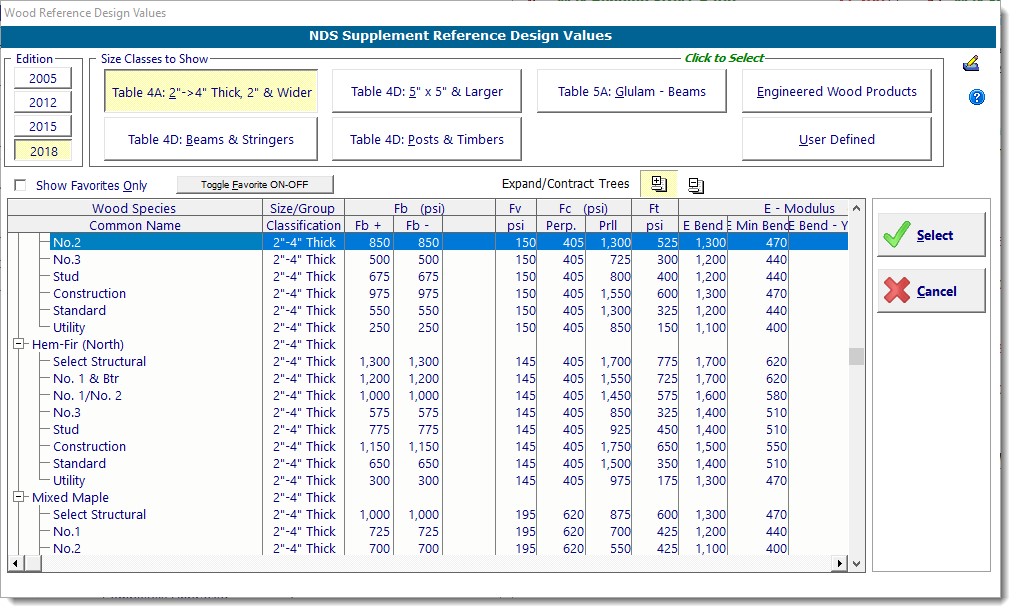Viewport: 1016px width, 613px height.
Task: Show Engineered Wood Products class
Action: click(836, 91)
